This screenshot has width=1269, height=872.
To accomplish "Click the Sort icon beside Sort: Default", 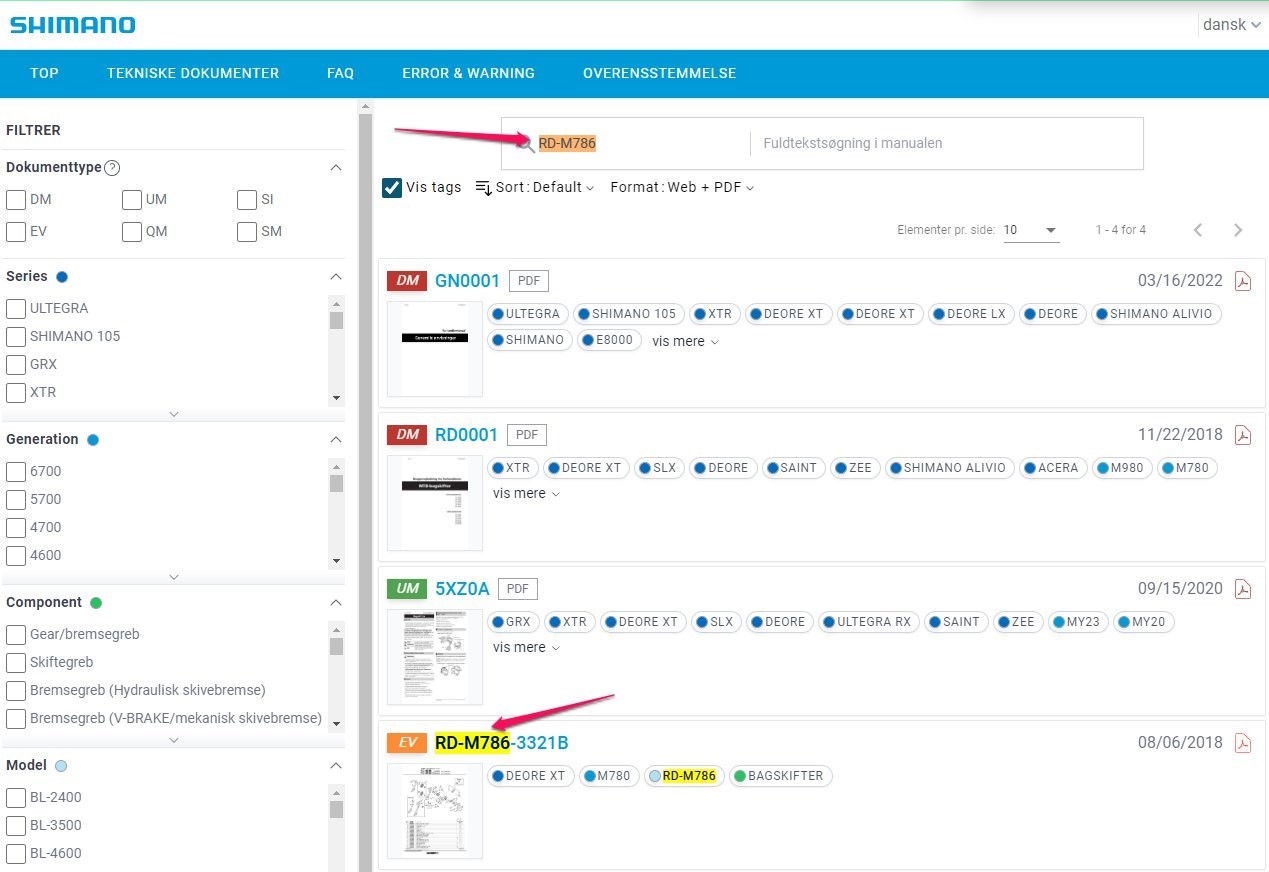I will coord(484,187).
